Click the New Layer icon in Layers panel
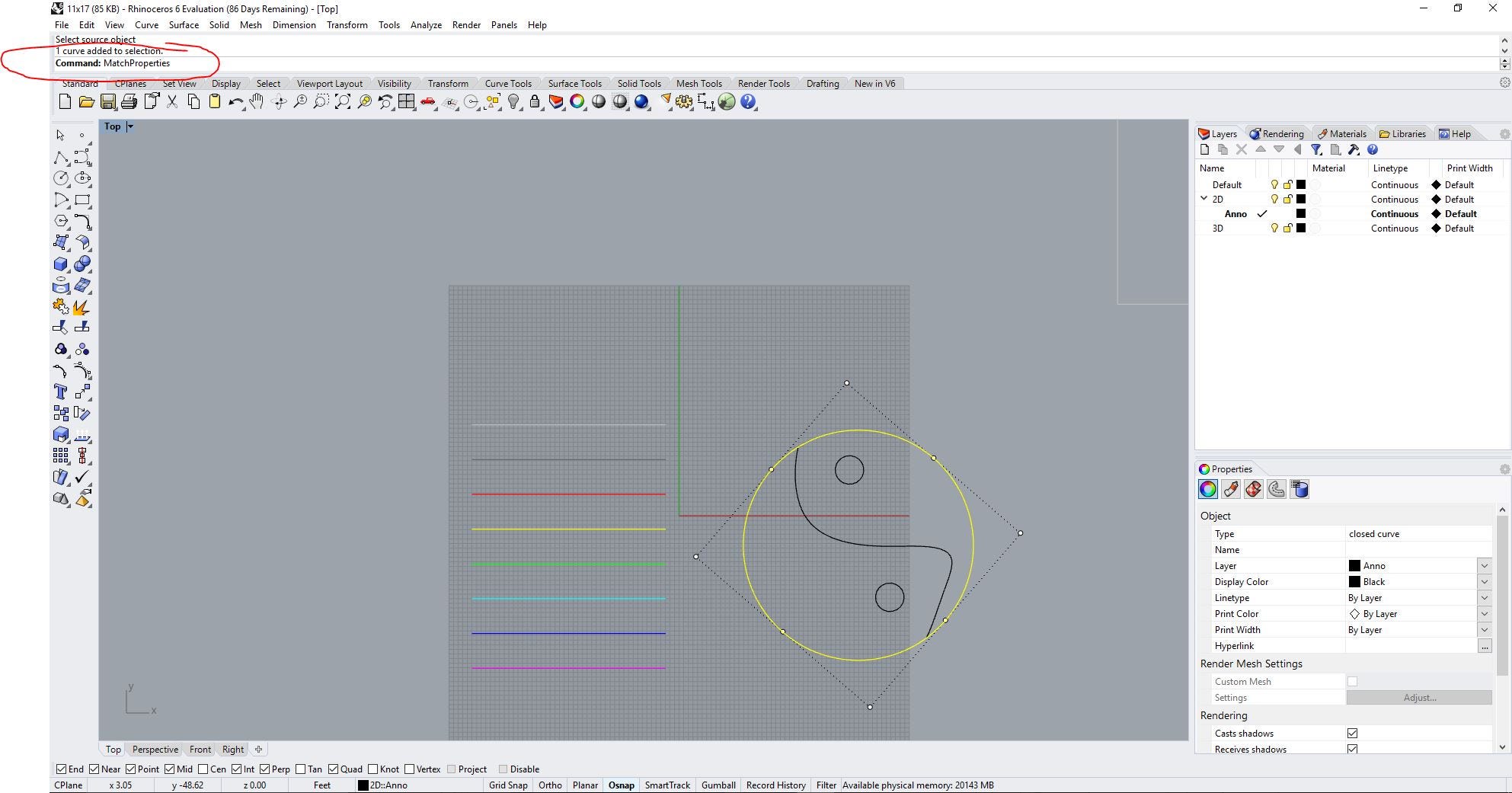The image size is (1512, 793). [1204, 150]
